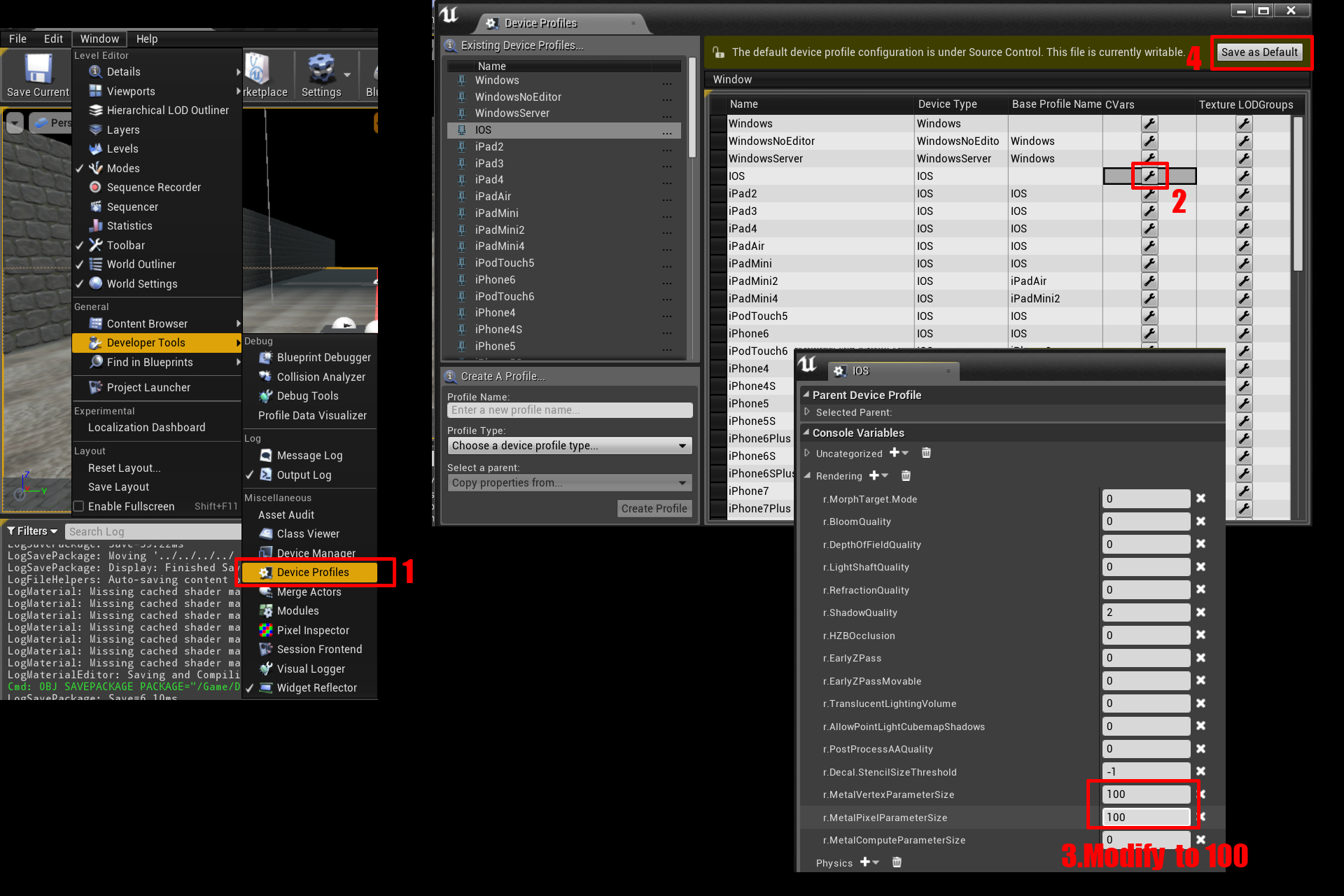Open the Profile Type dropdown
Viewport: 1344px width, 896px height.
pyautogui.click(x=570, y=446)
